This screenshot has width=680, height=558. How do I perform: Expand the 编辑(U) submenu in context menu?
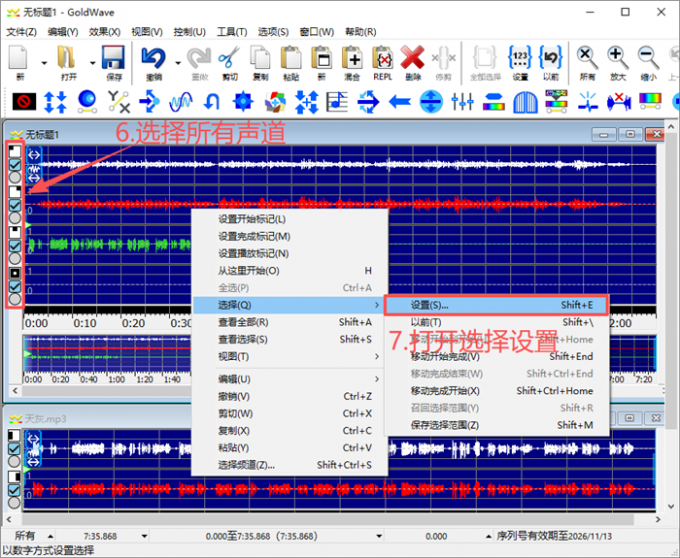tap(289, 379)
